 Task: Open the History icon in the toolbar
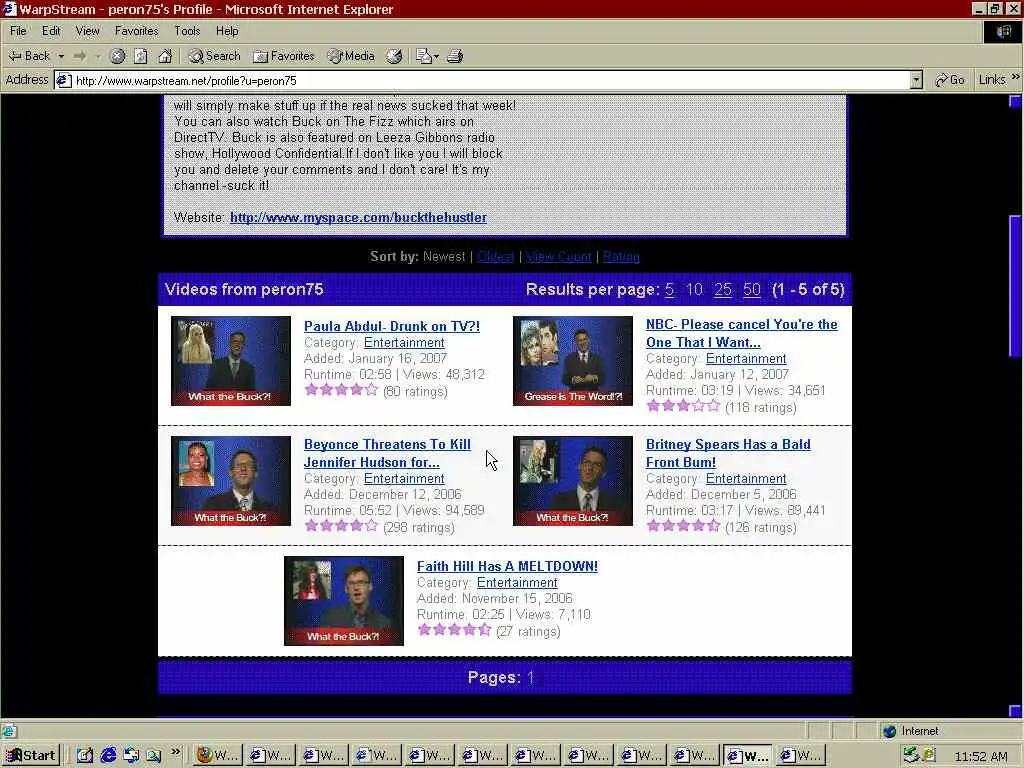point(394,56)
